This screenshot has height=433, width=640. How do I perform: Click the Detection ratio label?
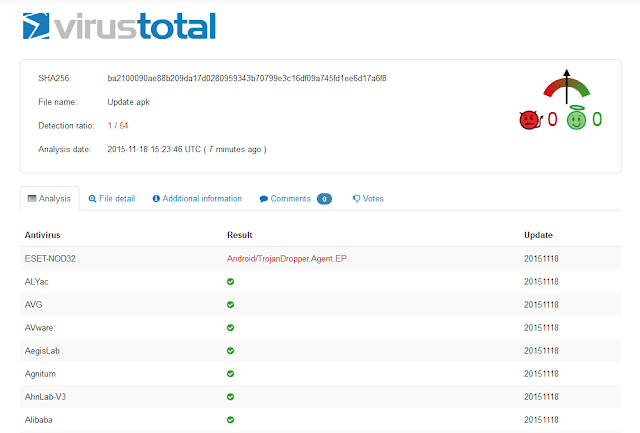coord(66,126)
